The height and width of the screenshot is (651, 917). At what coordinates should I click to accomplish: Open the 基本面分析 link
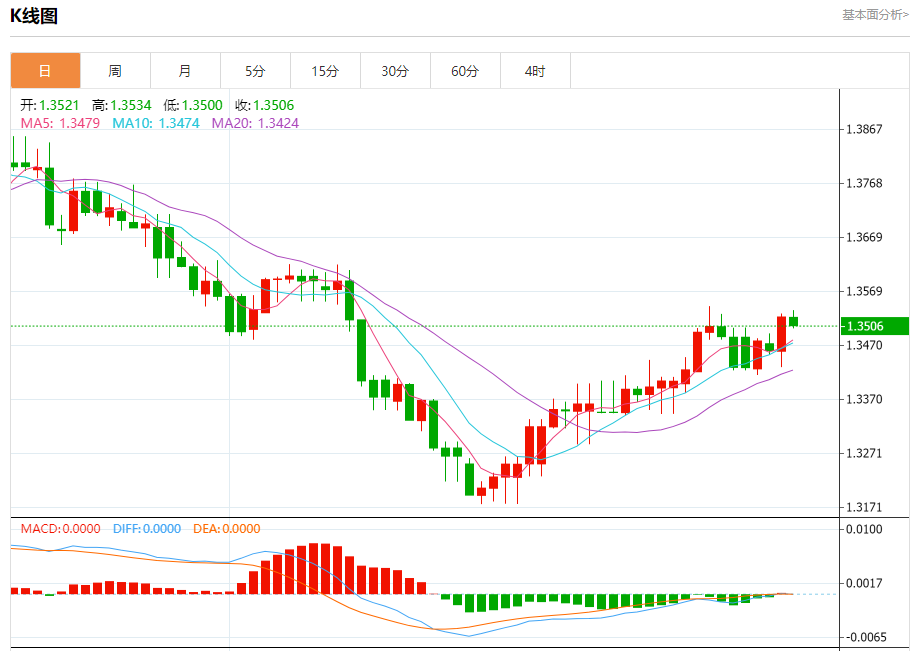click(875, 15)
